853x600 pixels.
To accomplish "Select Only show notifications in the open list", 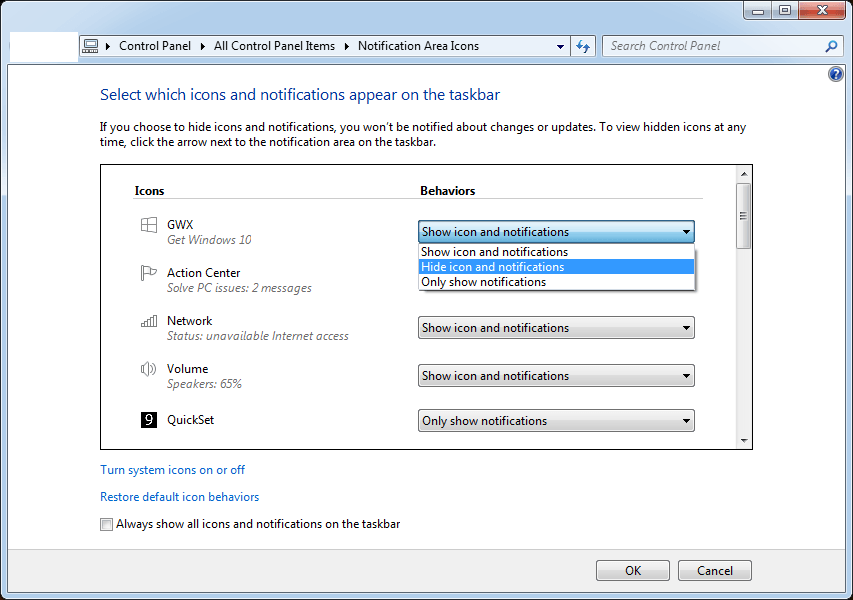I will (556, 281).
